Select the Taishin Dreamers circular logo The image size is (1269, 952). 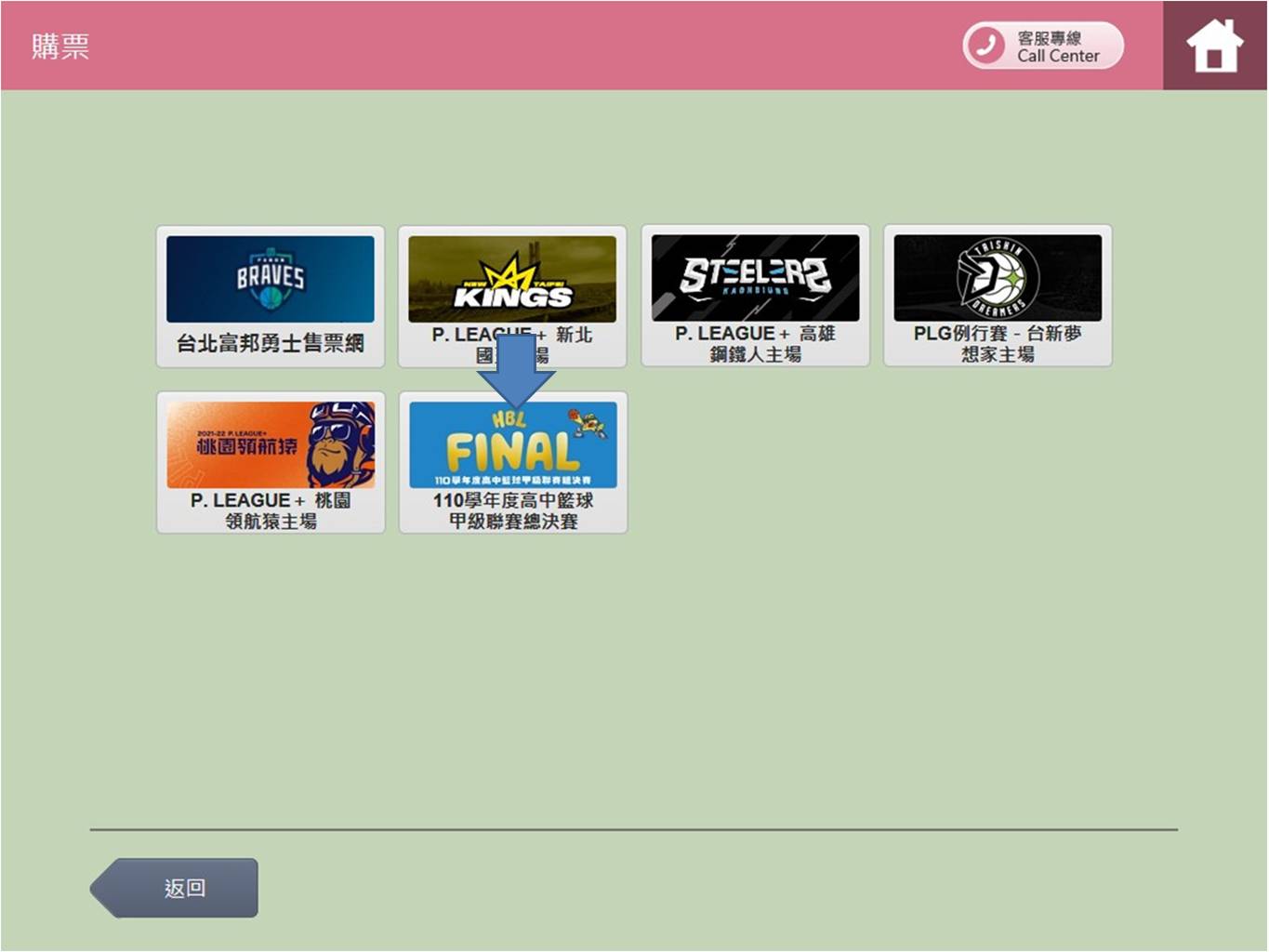click(997, 277)
